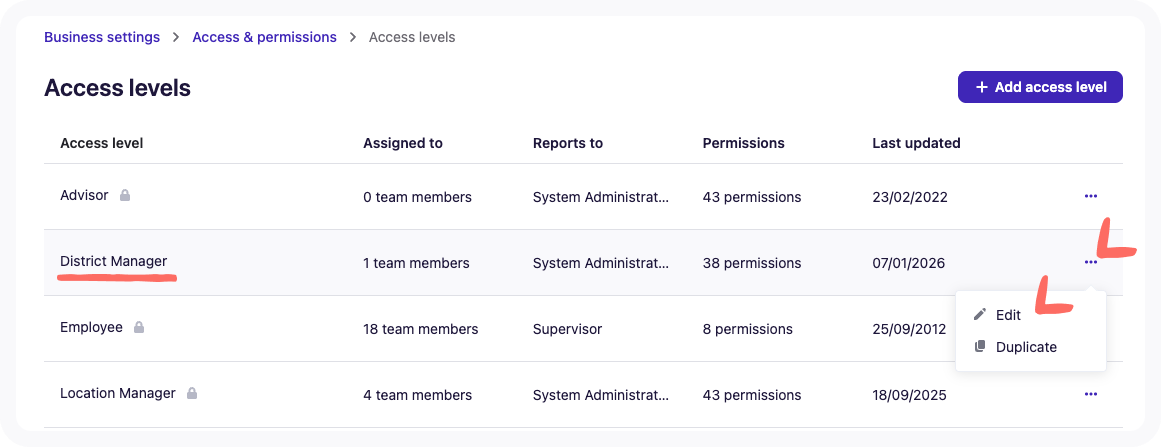Image resolution: width=1161 pixels, height=447 pixels.
Task: Click the 38 permissions cell
Action: pyautogui.click(x=752, y=263)
